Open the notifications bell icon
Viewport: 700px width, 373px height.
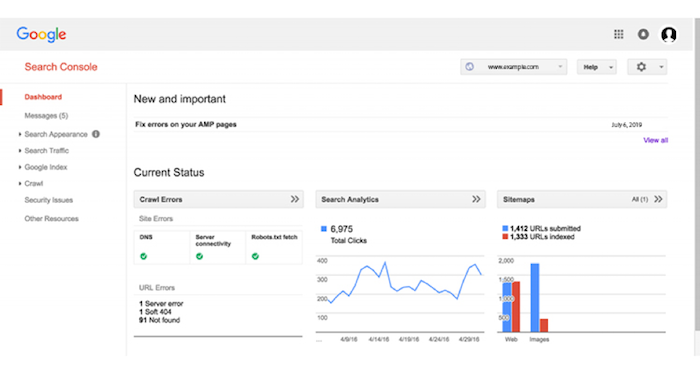click(643, 34)
